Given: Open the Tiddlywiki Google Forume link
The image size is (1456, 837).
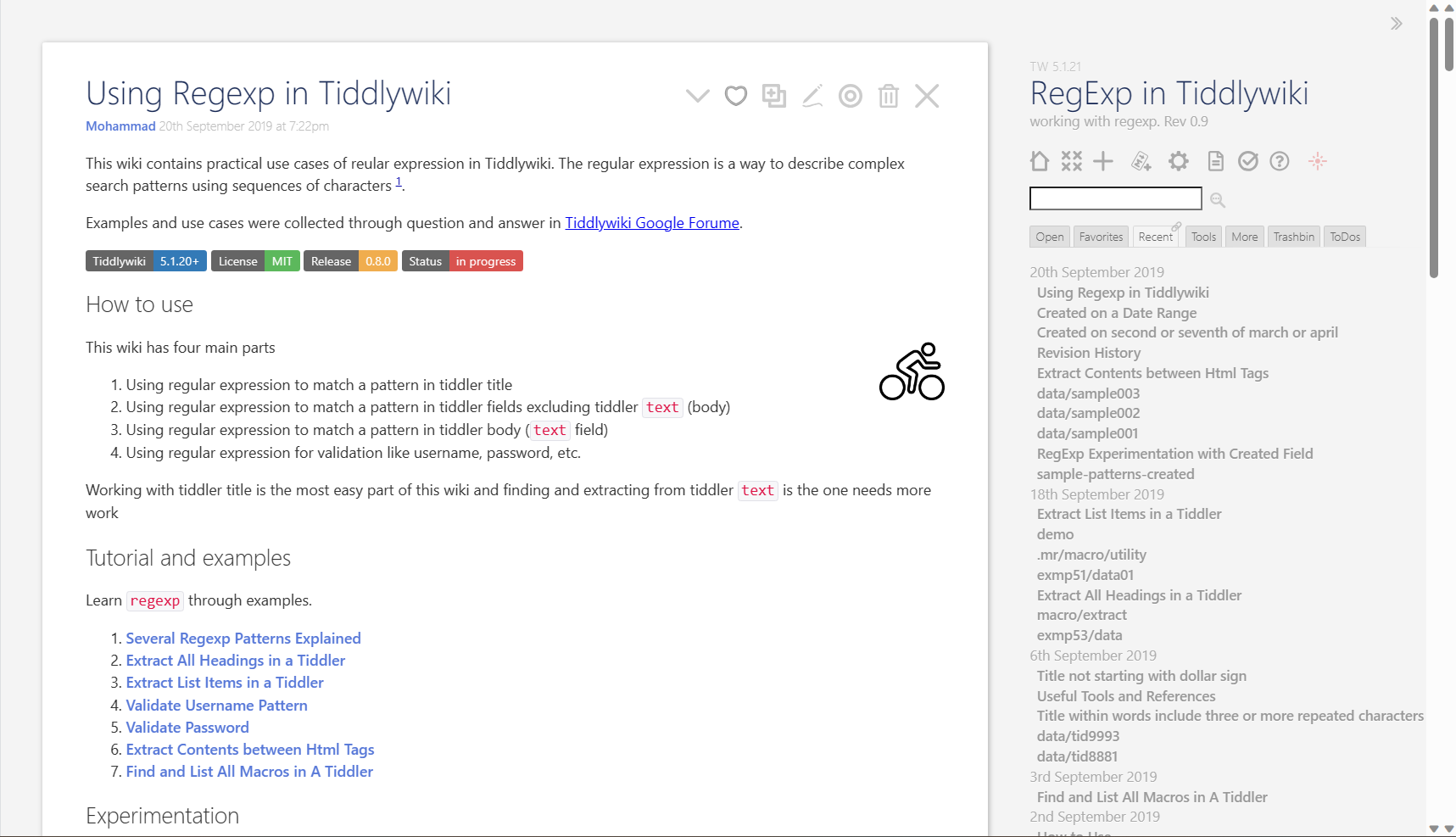Looking at the screenshot, I should (x=652, y=223).
